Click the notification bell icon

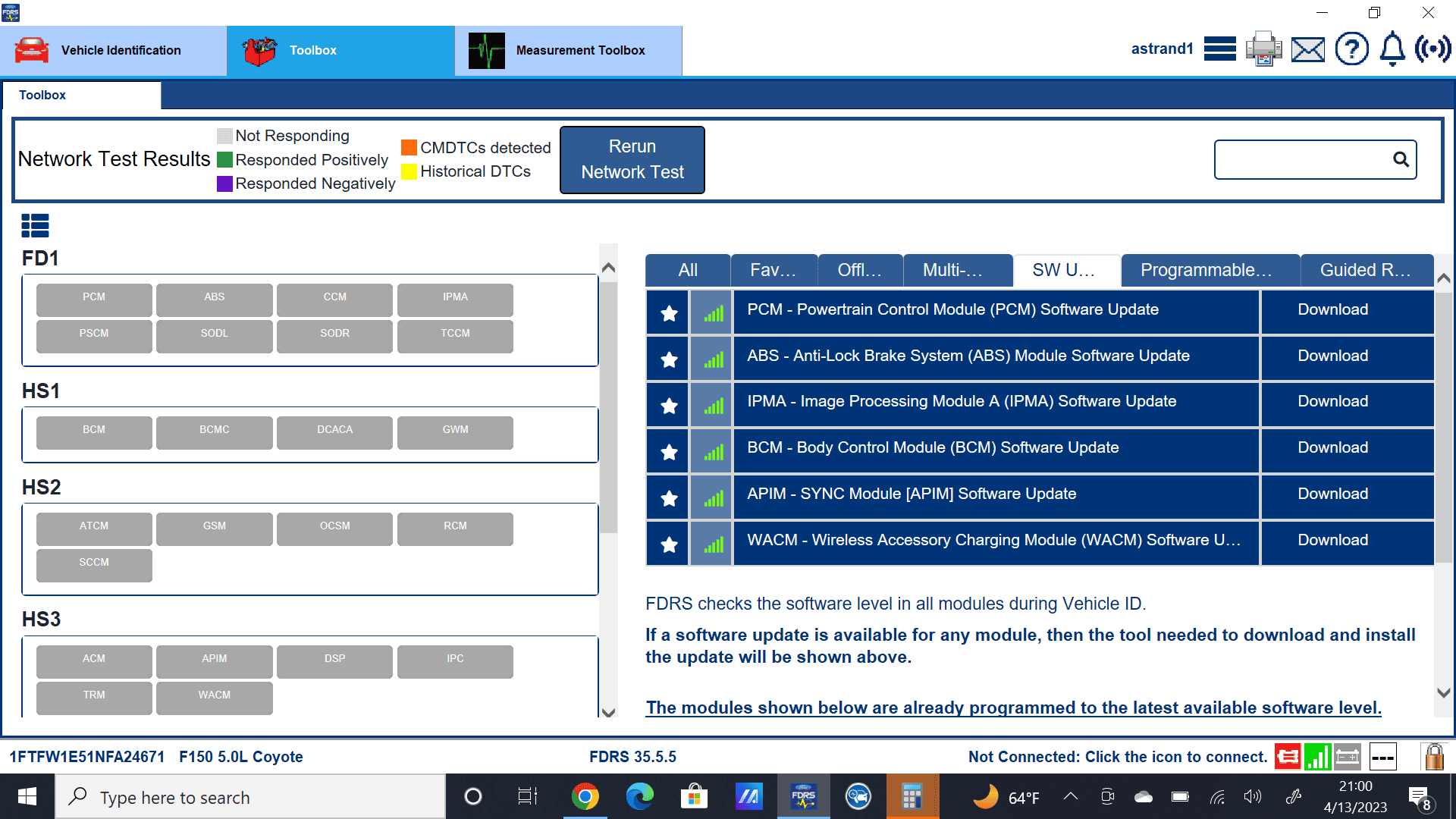point(1392,49)
